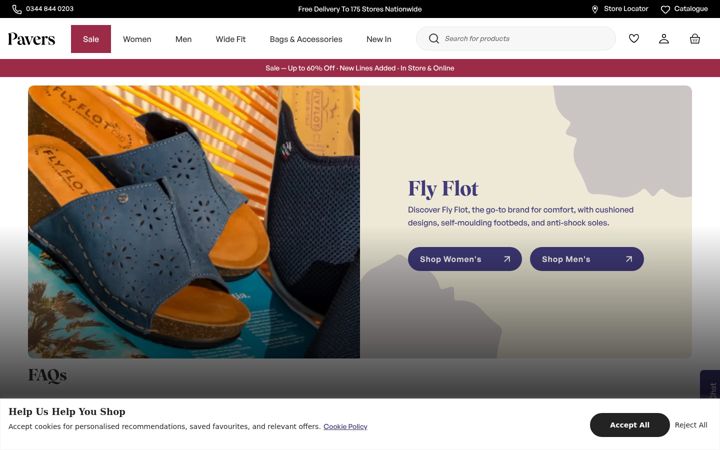Click the Discover Fly Flot description text
This screenshot has height=450, width=720.
[x=521, y=216]
